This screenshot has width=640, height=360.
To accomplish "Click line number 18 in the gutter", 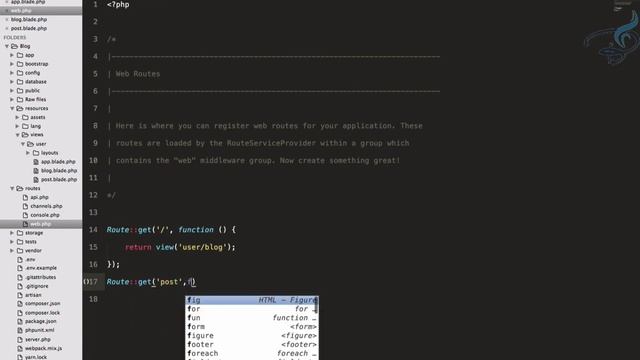I will click(x=93, y=299).
